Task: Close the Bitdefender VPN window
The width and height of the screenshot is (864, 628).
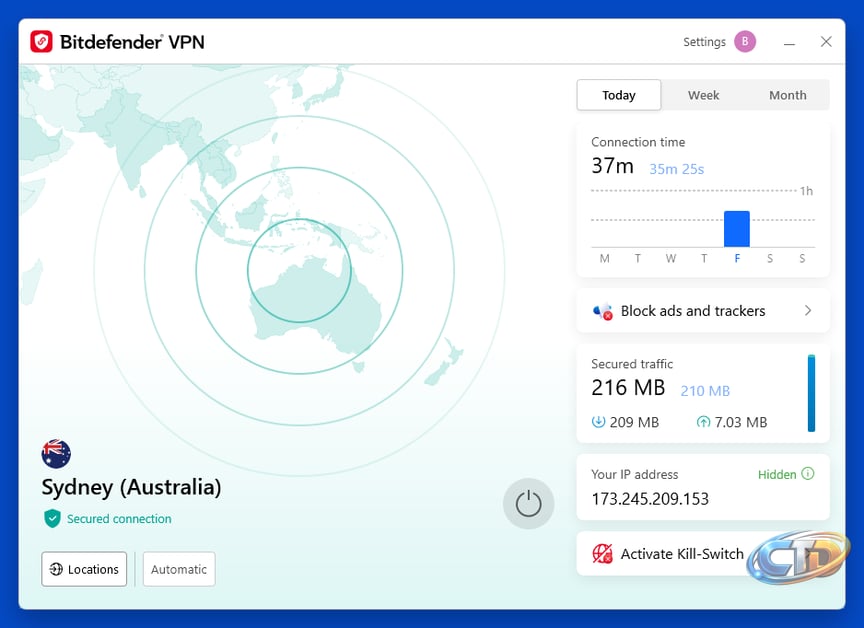Action: point(826,41)
